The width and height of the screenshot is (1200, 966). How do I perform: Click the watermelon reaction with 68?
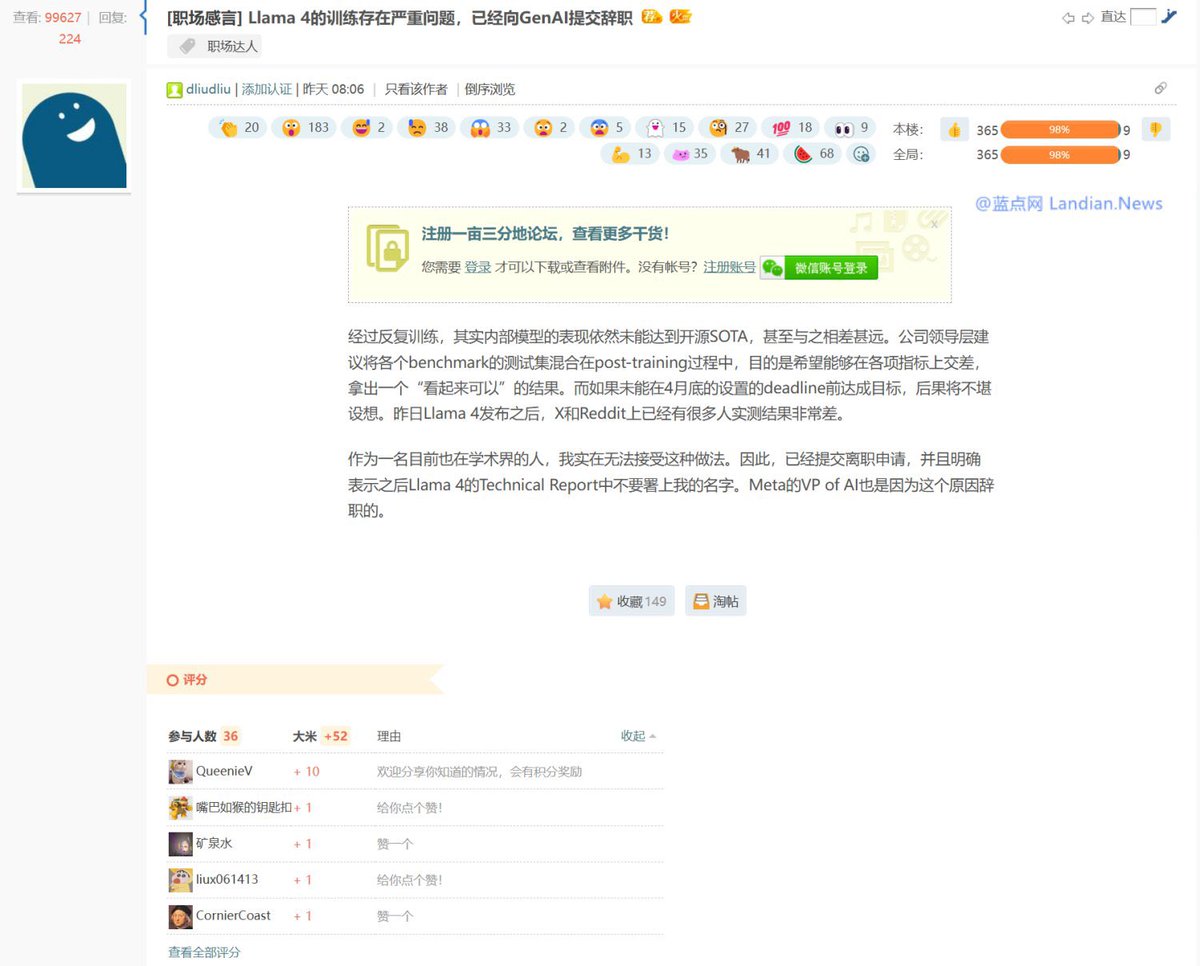(813, 154)
